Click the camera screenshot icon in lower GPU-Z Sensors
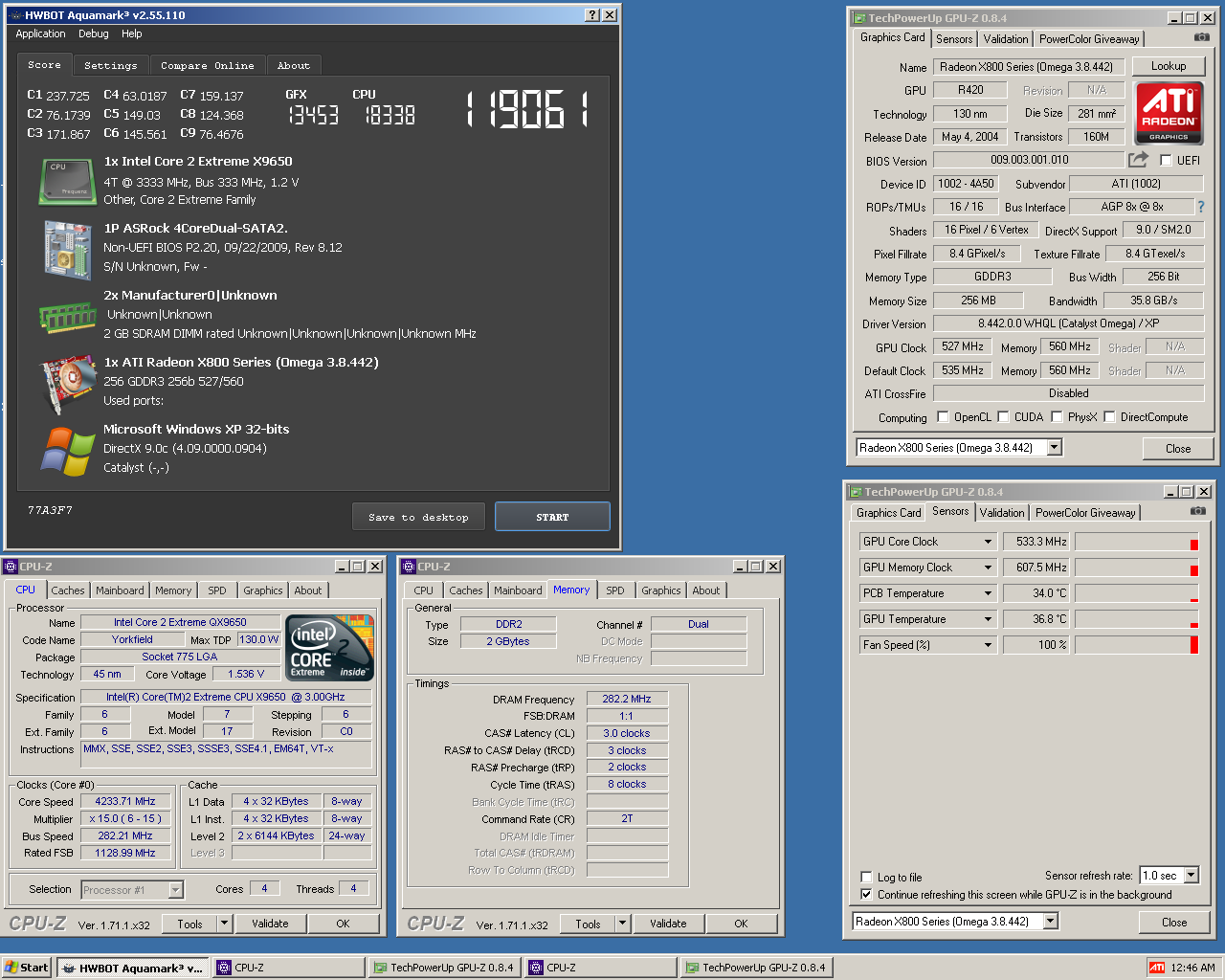The image size is (1225, 980). coord(1198,511)
